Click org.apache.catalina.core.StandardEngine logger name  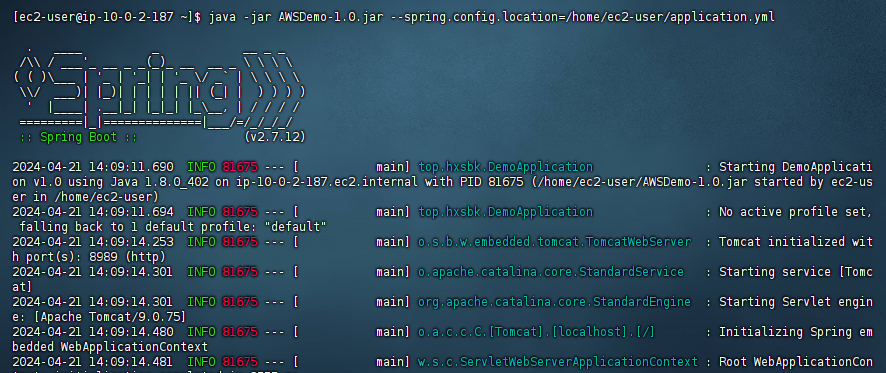click(555, 302)
